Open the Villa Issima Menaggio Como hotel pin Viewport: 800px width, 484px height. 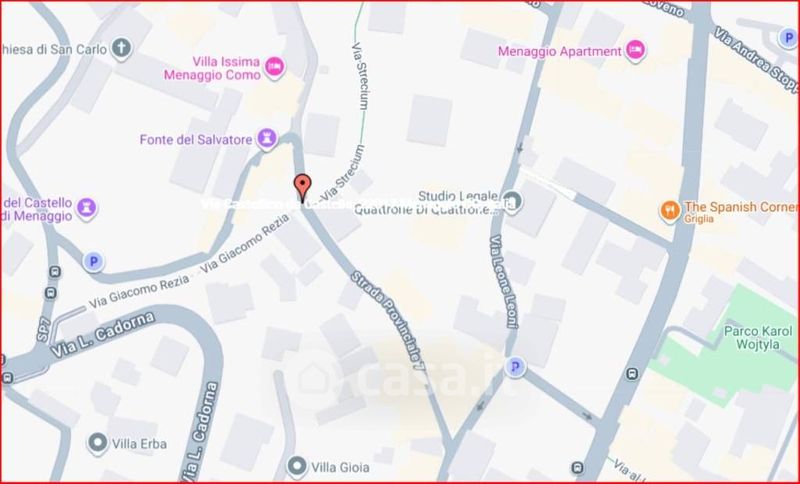[x=274, y=67]
